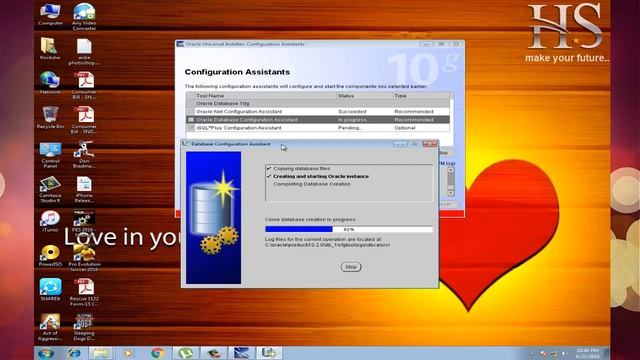Click the volume icon in system tray
The width and height of the screenshot is (640, 360).
[564, 353]
